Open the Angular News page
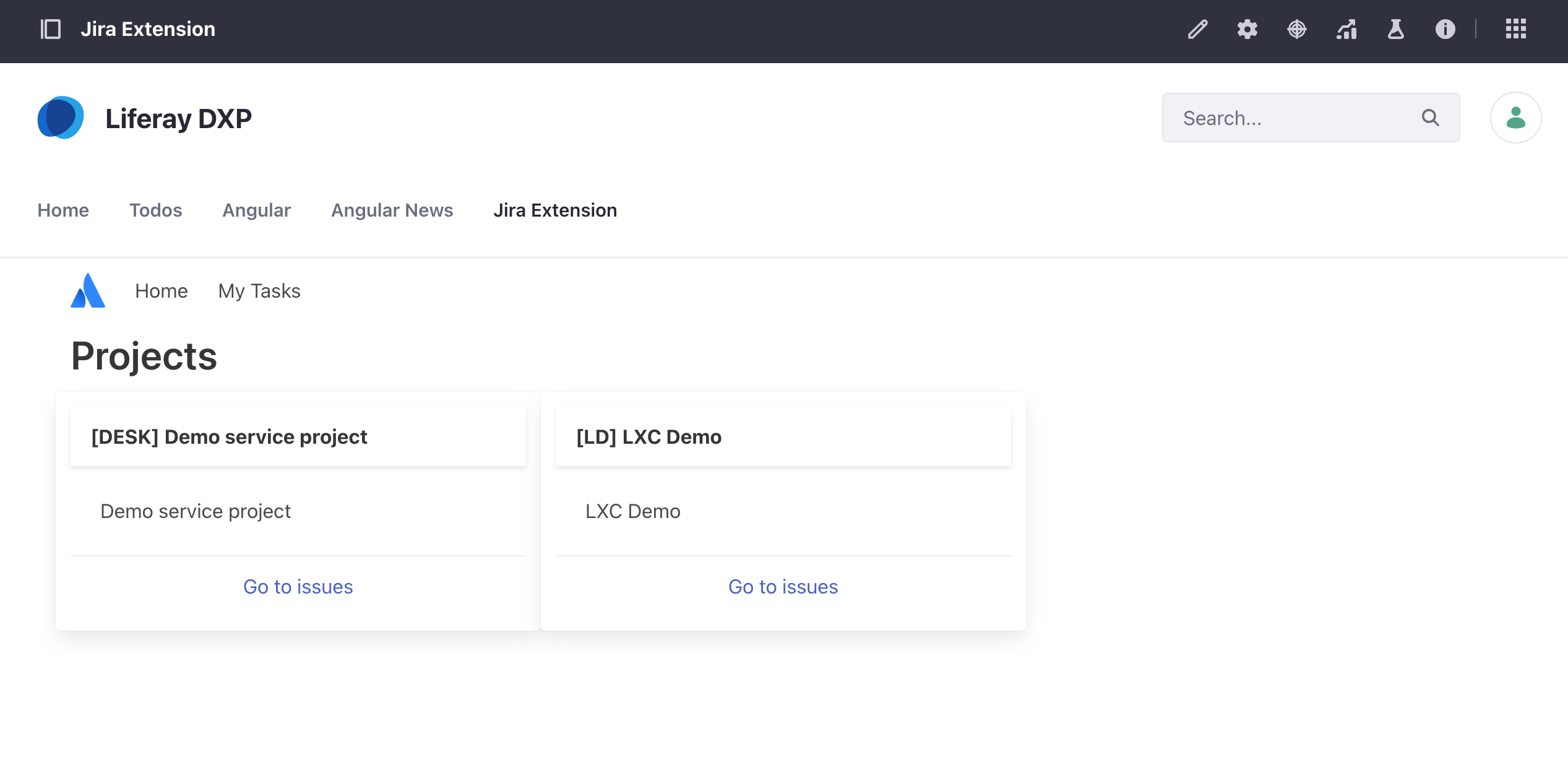The width and height of the screenshot is (1568, 760). 392,210
